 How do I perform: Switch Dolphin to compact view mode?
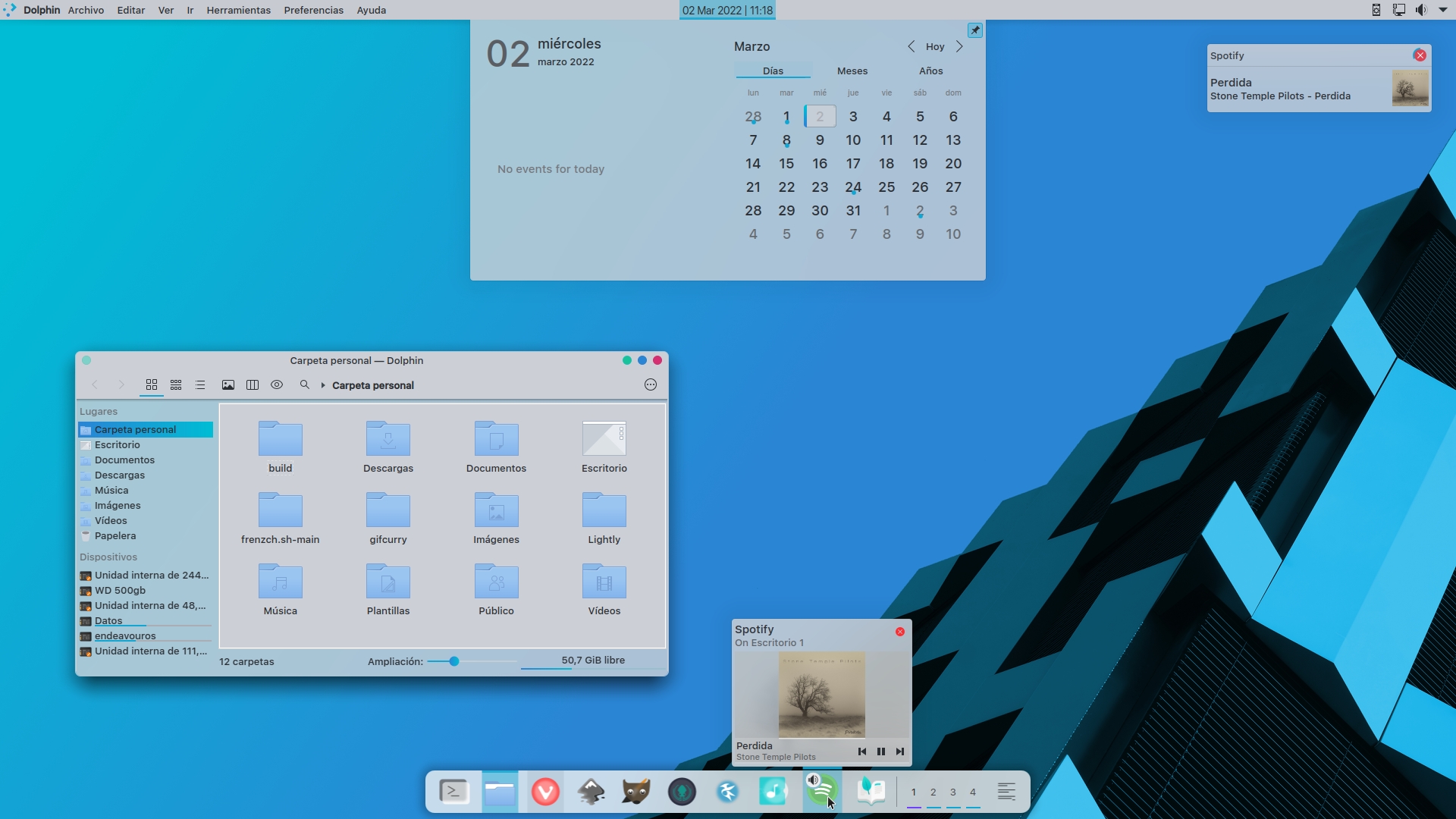pos(176,385)
